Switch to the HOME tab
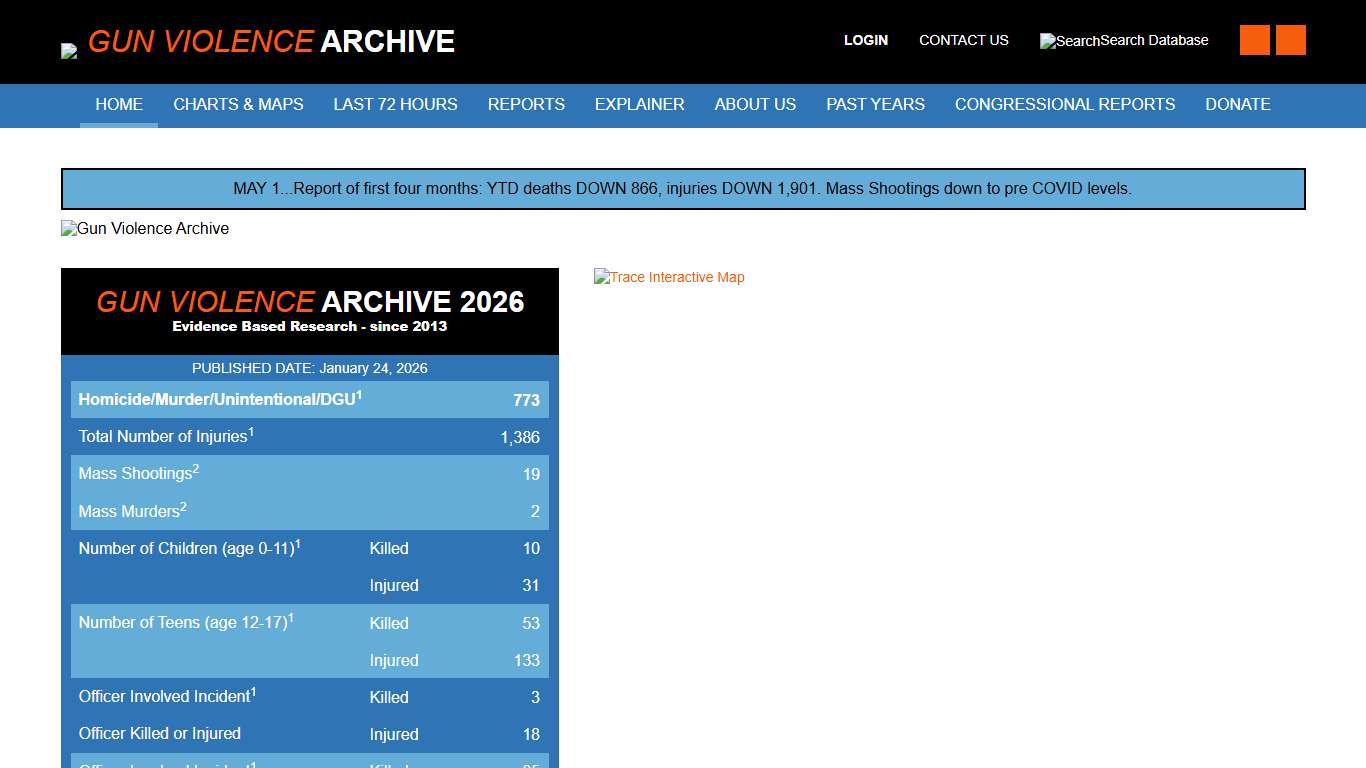Image resolution: width=1366 pixels, height=768 pixels. 119,104
